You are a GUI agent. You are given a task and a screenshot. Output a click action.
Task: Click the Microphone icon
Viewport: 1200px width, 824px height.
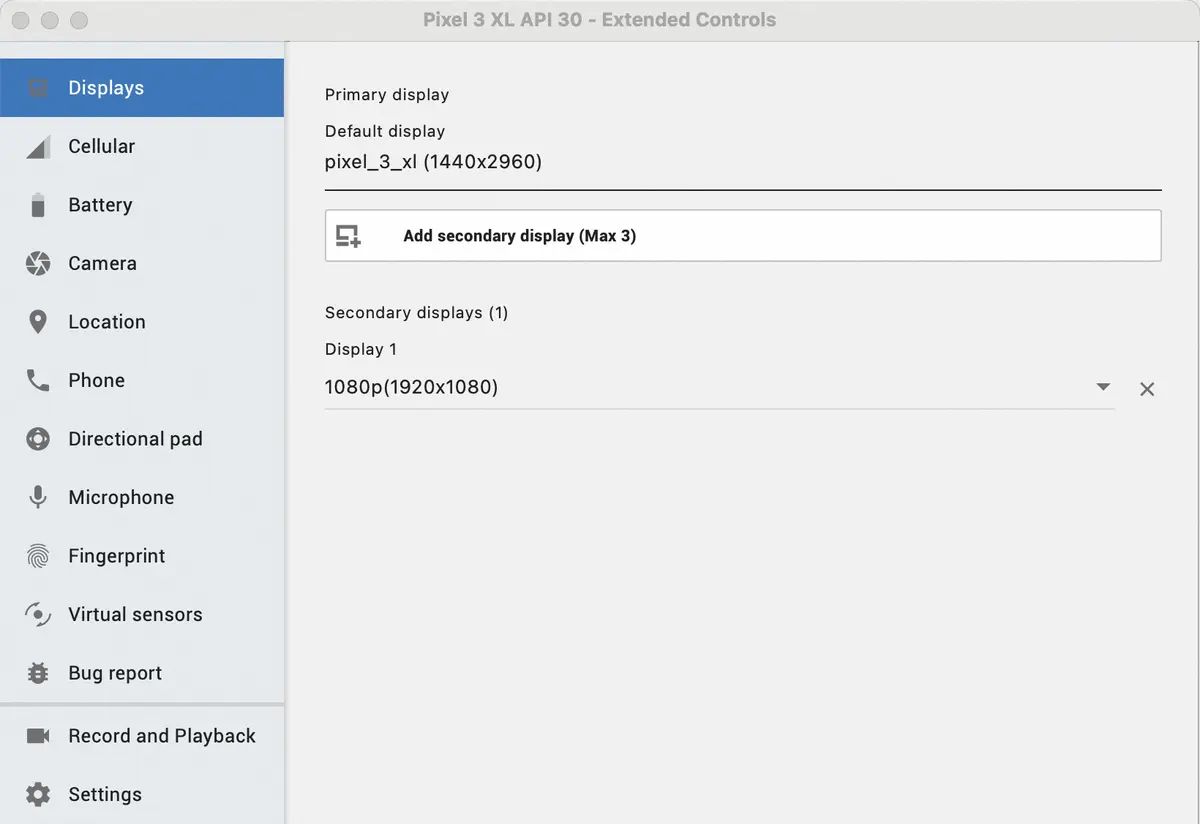[x=38, y=498]
